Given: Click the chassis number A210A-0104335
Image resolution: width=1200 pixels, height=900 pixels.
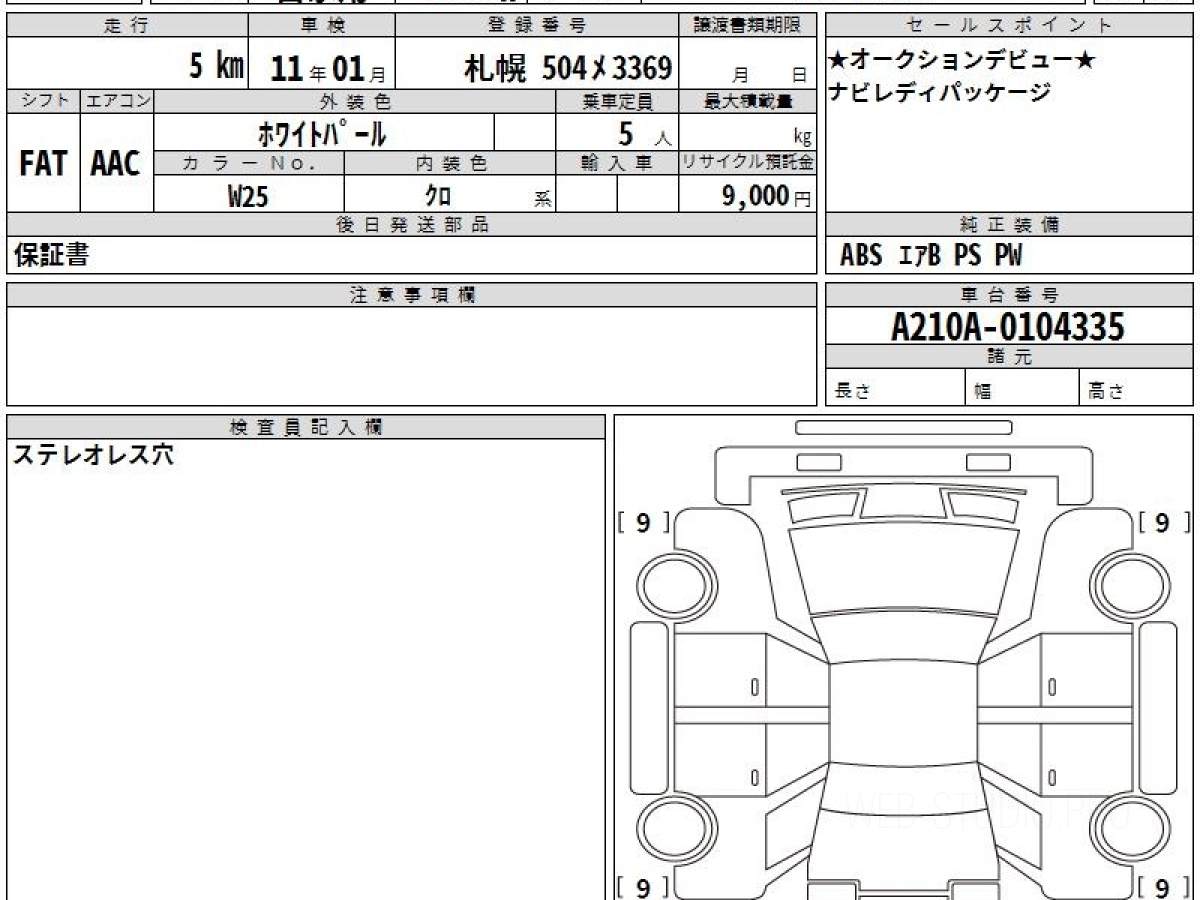Looking at the screenshot, I should click(x=1008, y=326).
